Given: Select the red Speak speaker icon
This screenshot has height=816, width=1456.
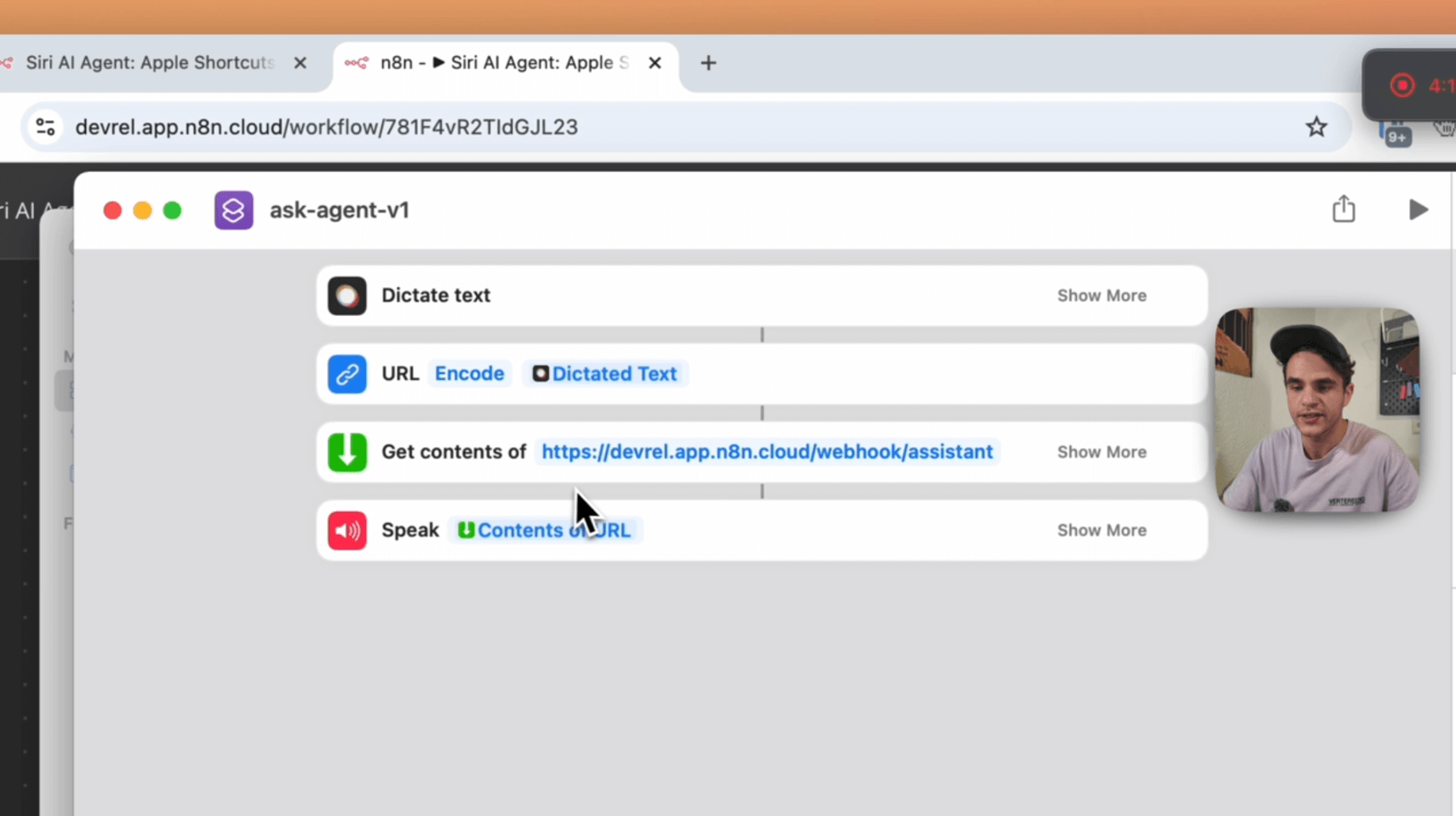Looking at the screenshot, I should (x=347, y=531).
